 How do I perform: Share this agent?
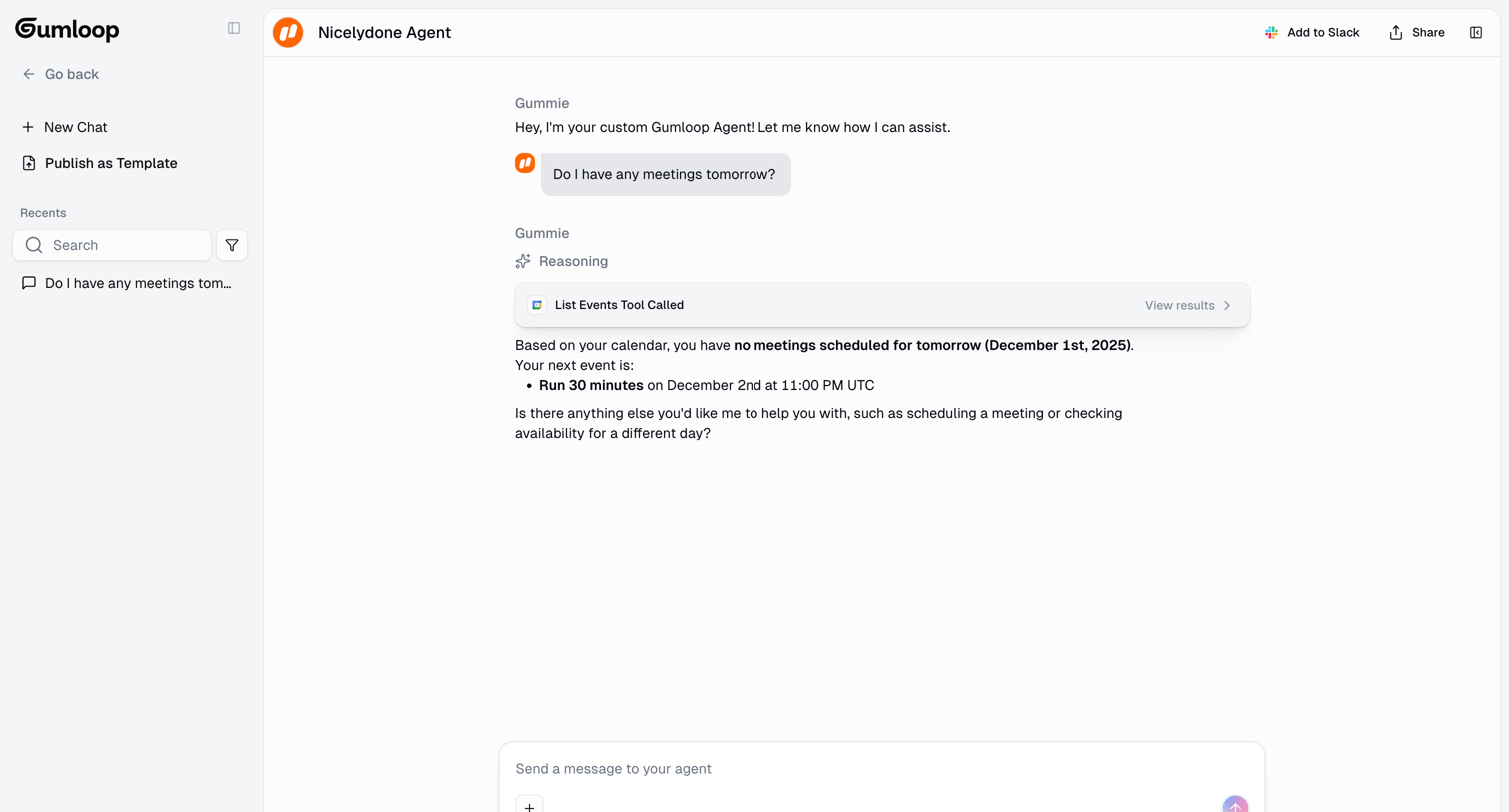1416,33
